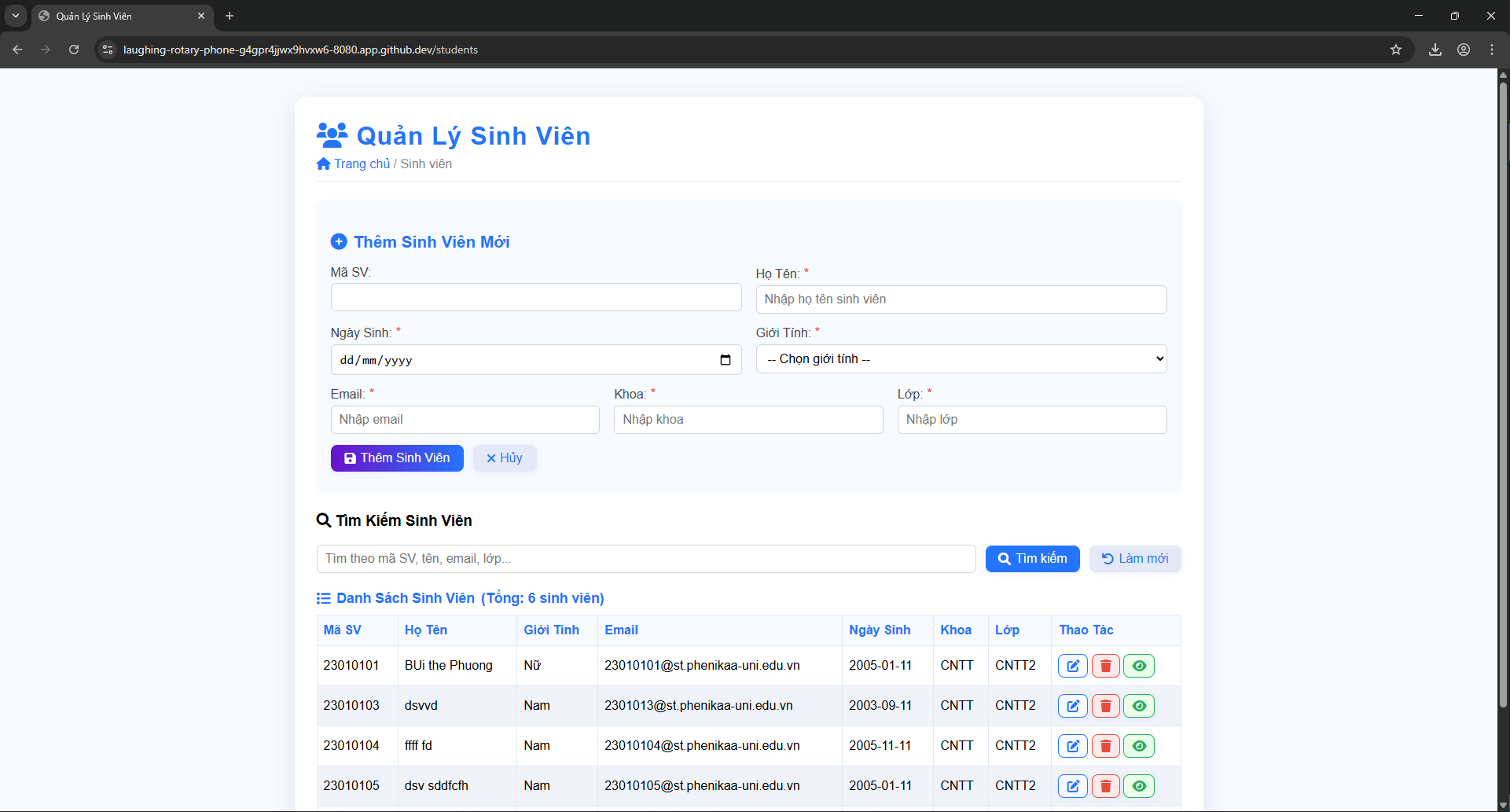
Task: Click the name BUi the Phuong
Action: 449,666
